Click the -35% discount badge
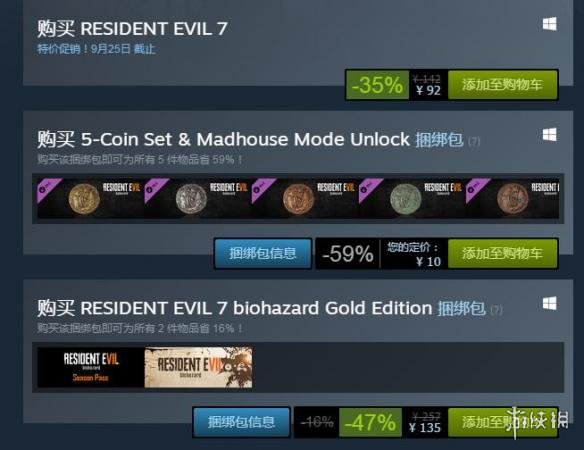Viewport: 584px width, 450px height. click(x=377, y=85)
